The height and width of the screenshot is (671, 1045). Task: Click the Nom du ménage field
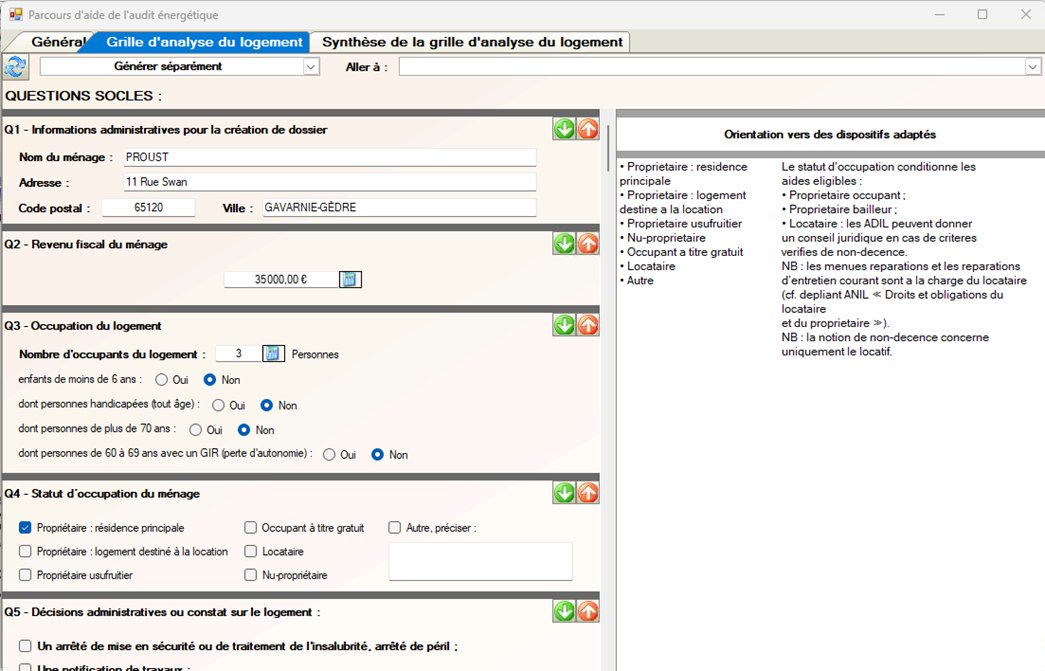[328, 158]
